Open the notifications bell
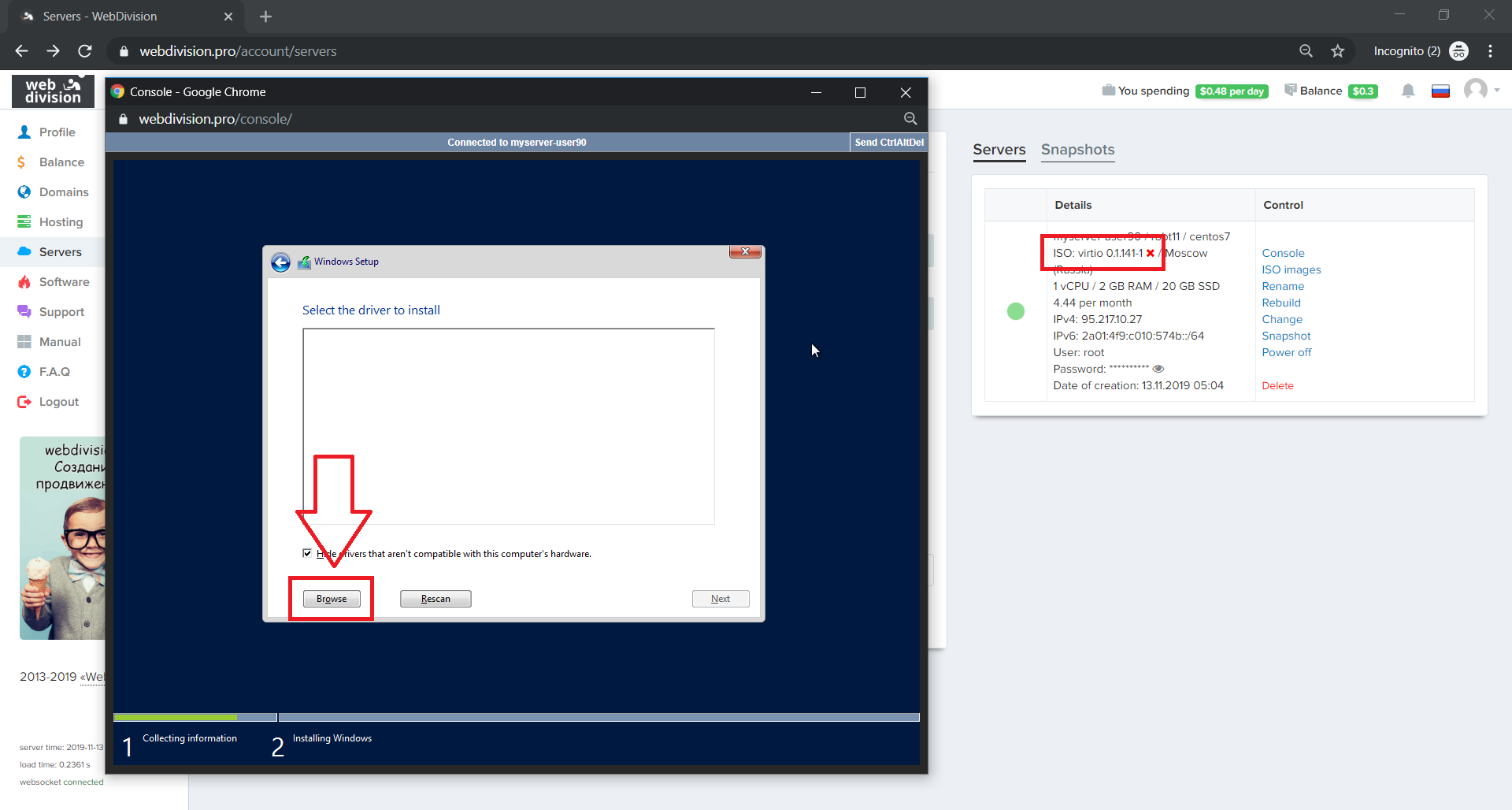The height and width of the screenshot is (810, 1512). (1408, 91)
